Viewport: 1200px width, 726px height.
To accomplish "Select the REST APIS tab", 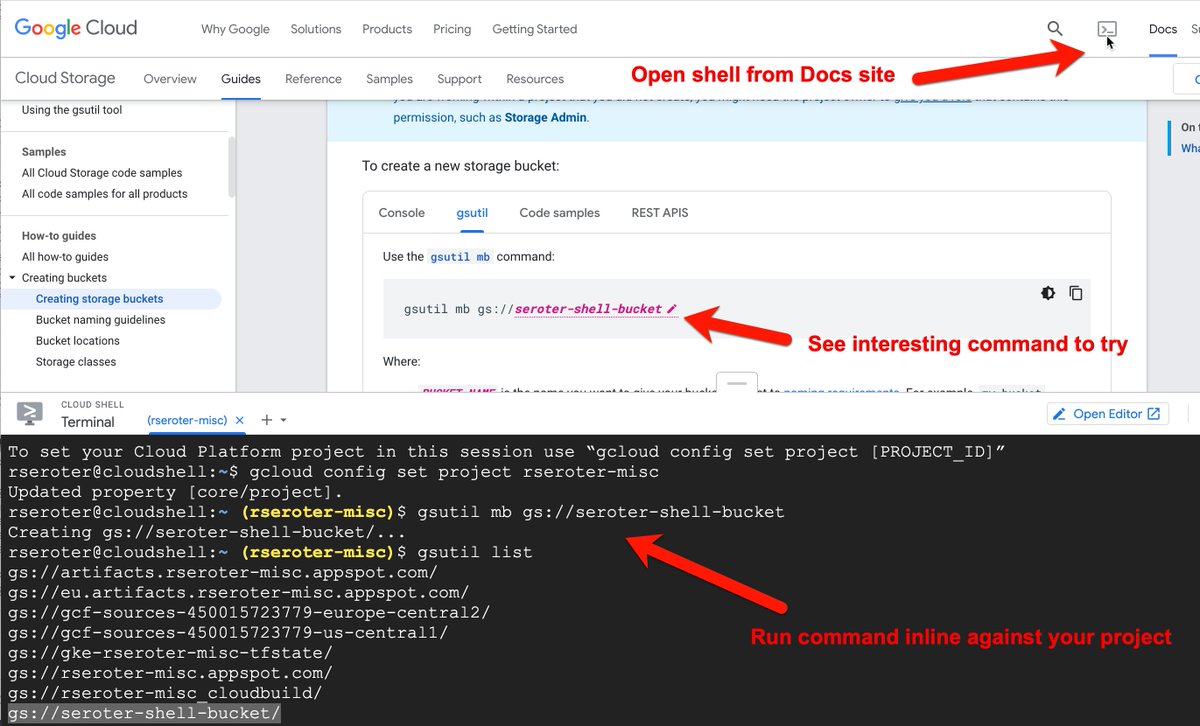I will pyautogui.click(x=660, y=213).
